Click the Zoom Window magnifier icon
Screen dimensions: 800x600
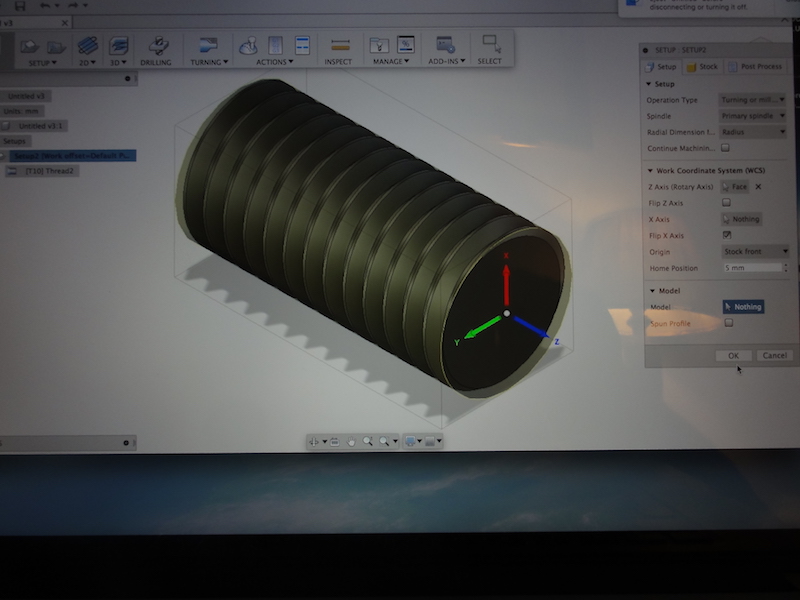384,441
